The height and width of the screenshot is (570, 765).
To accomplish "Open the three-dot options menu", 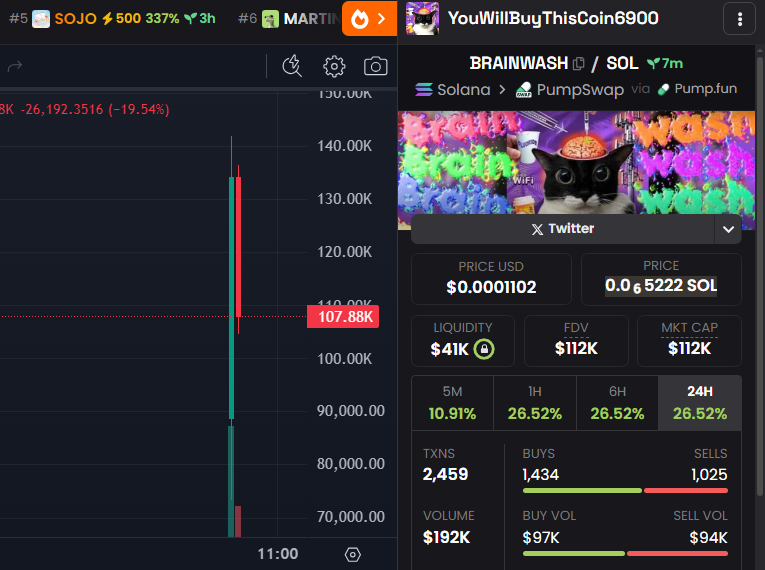I will point(740,19).
